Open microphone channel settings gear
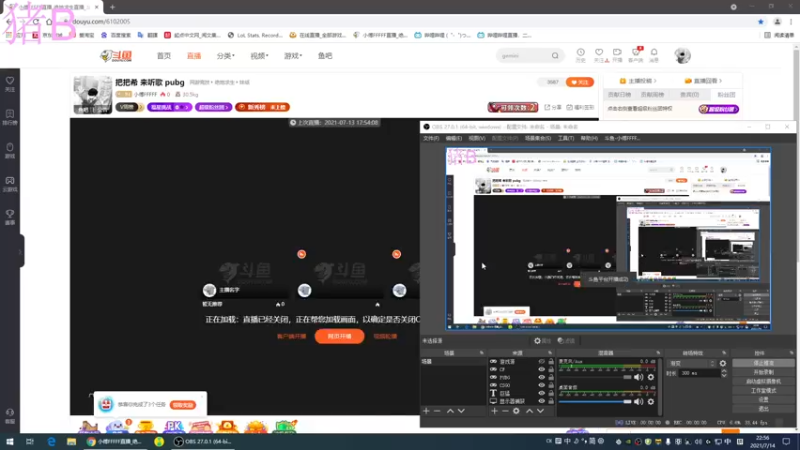Screen dimensions: 800x450 [x=651, y=377]
